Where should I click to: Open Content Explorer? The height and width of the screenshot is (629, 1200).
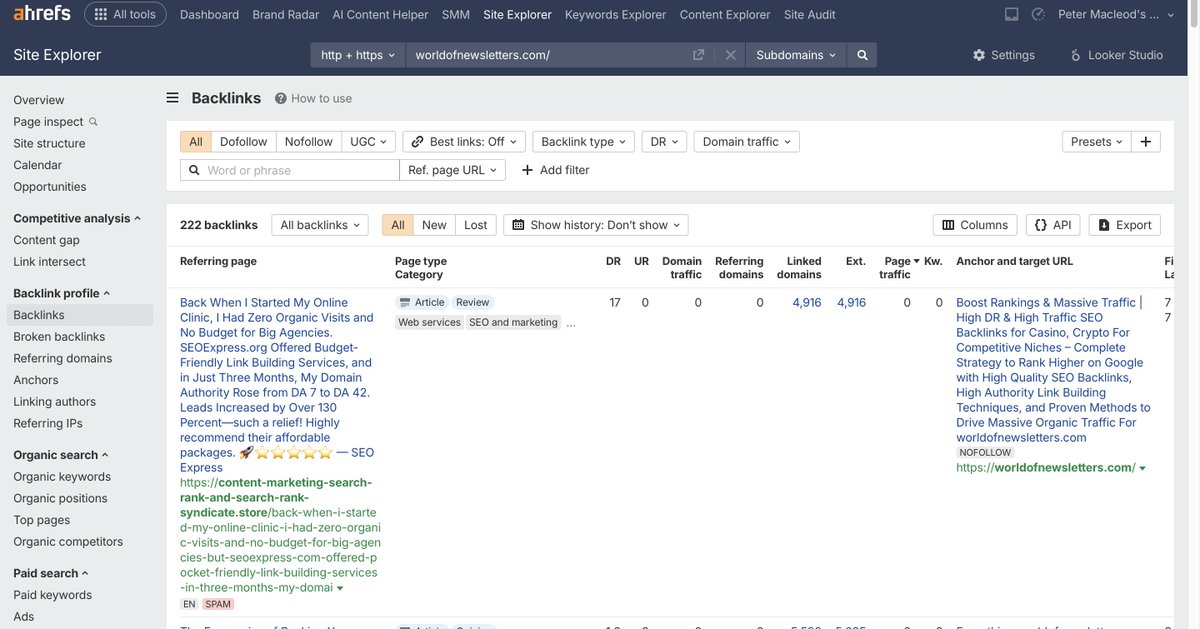[x=725, y=14]
